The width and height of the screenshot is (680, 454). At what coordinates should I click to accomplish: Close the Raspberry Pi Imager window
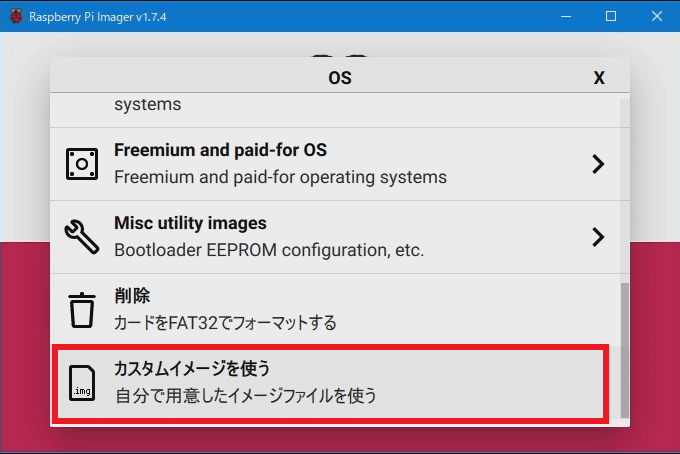pos(657,16)
